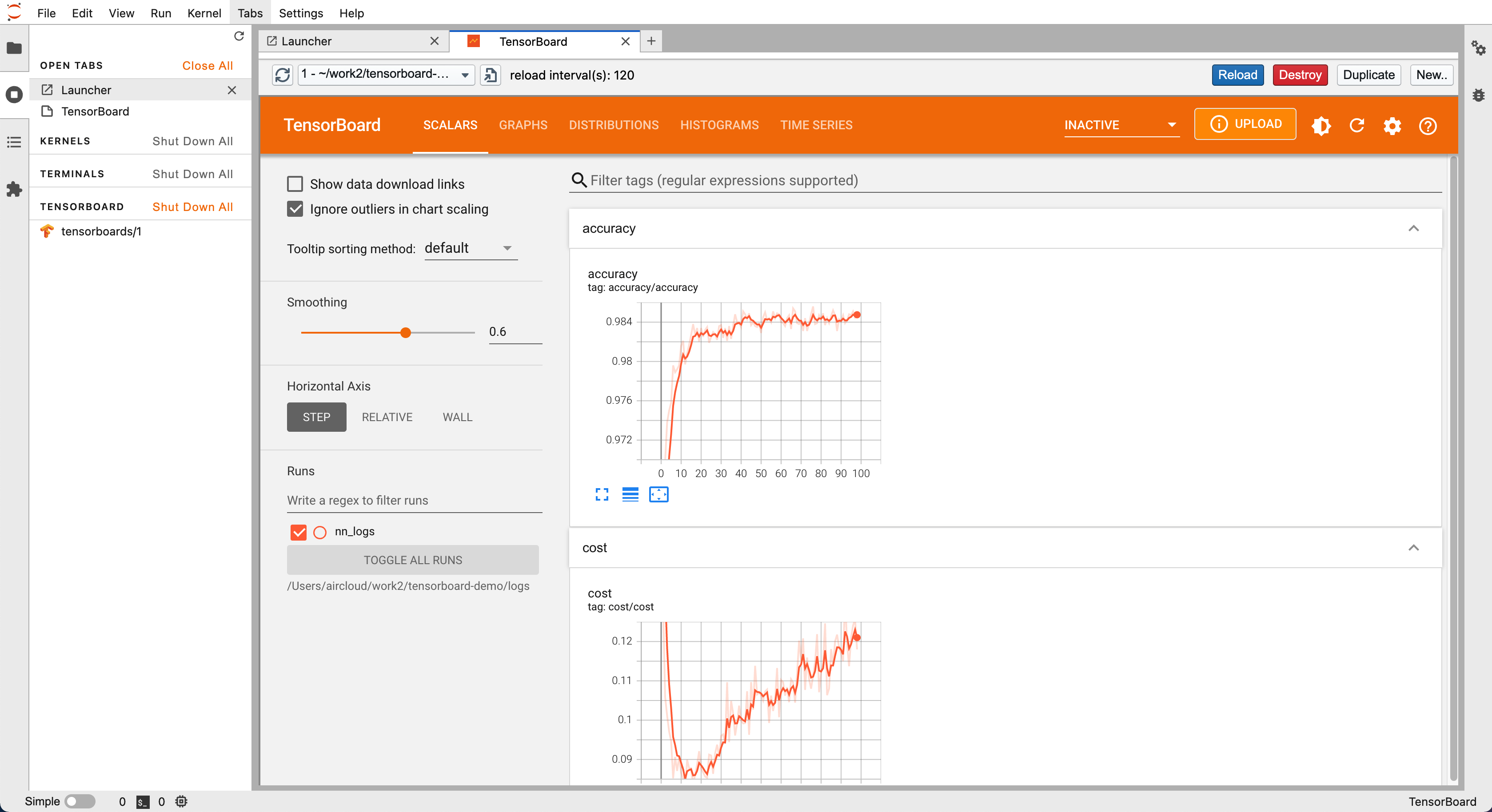
Task: Open the Kernel menu
Action: [204, 13]
